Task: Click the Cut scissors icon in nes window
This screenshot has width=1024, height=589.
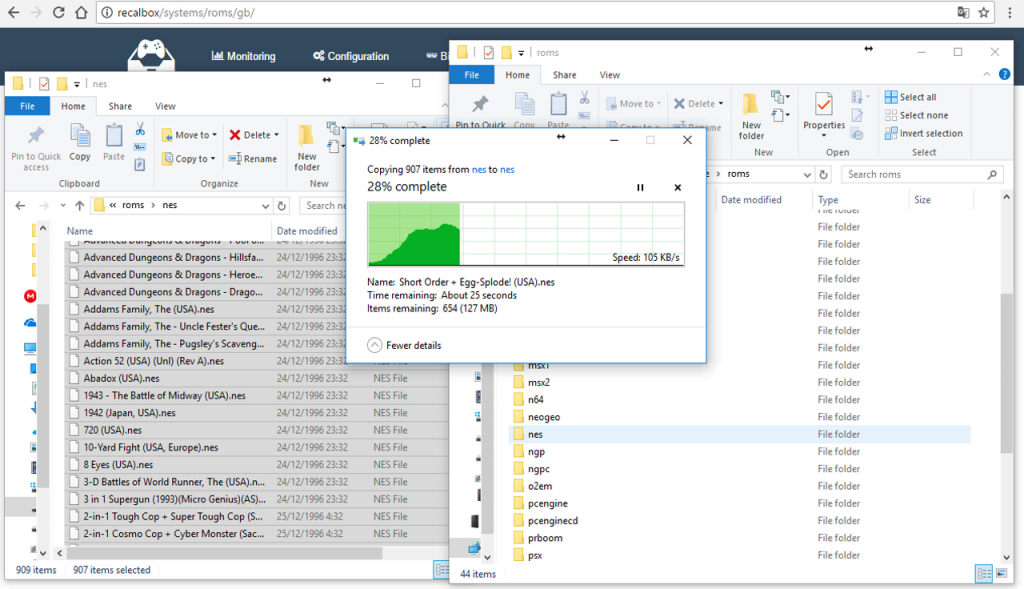Action: (x=140, y=130)
